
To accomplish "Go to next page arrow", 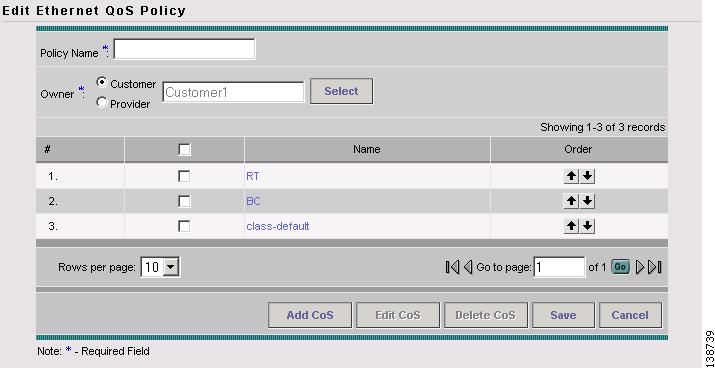I will click(640, 267).
